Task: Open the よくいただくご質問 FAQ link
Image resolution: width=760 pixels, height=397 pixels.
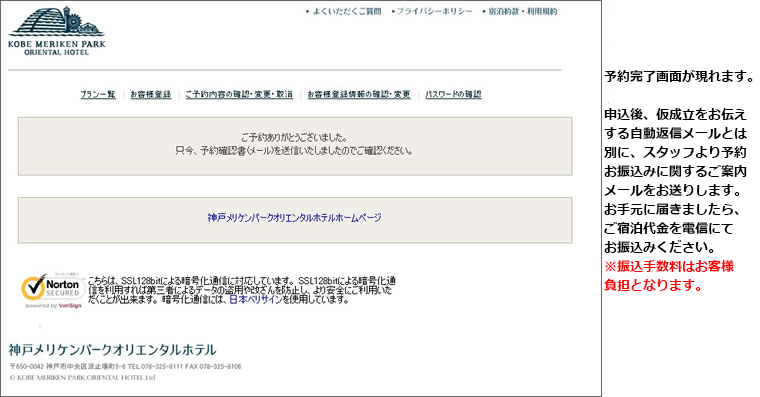Action: [347, 11]
